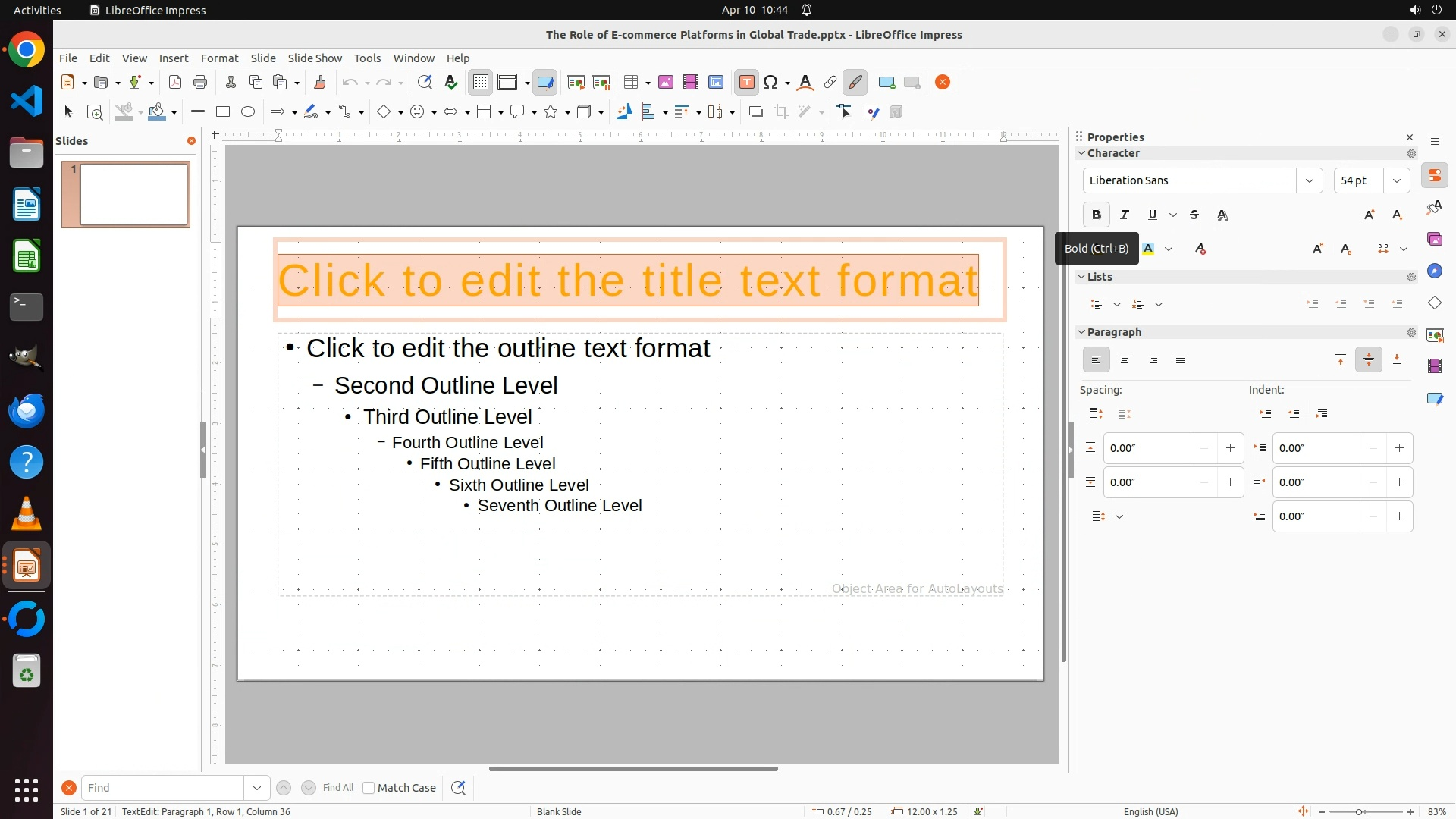This screenshot has width=1456, height=819.
Task: Click the Insert Special Character omega icon
Action: (x=770, y=83)
